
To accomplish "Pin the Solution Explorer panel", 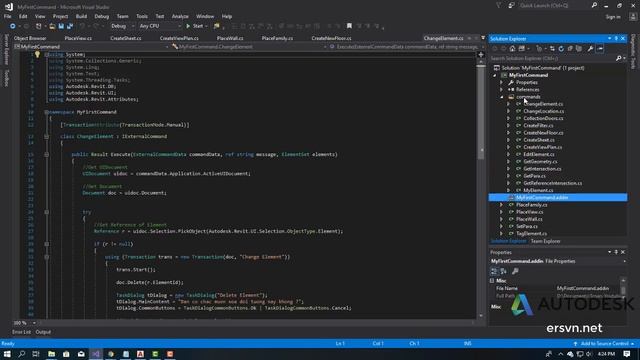I will 616,38.
